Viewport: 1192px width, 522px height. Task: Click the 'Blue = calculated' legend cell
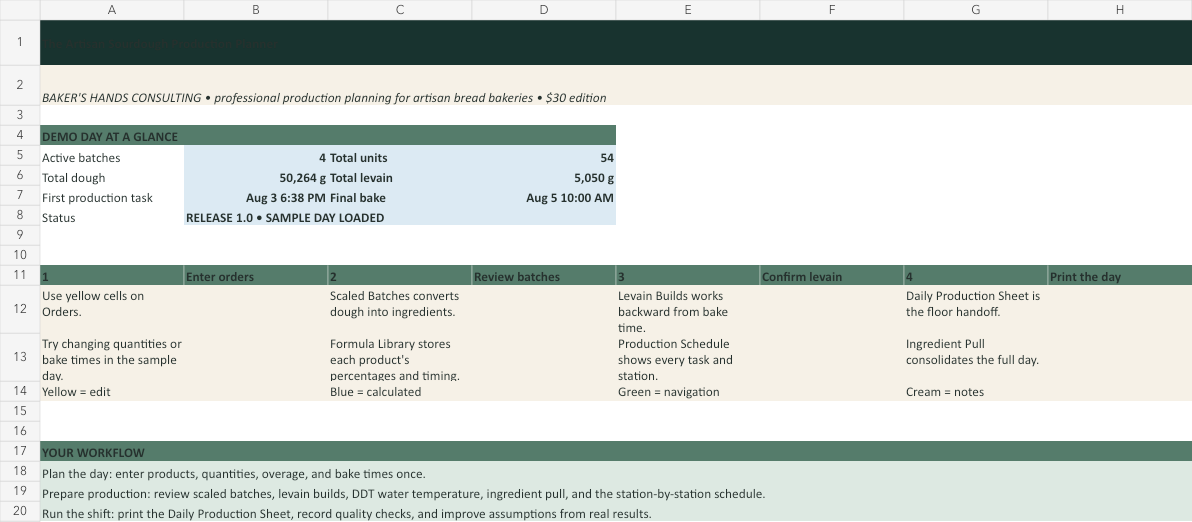(x=400, y=391)
